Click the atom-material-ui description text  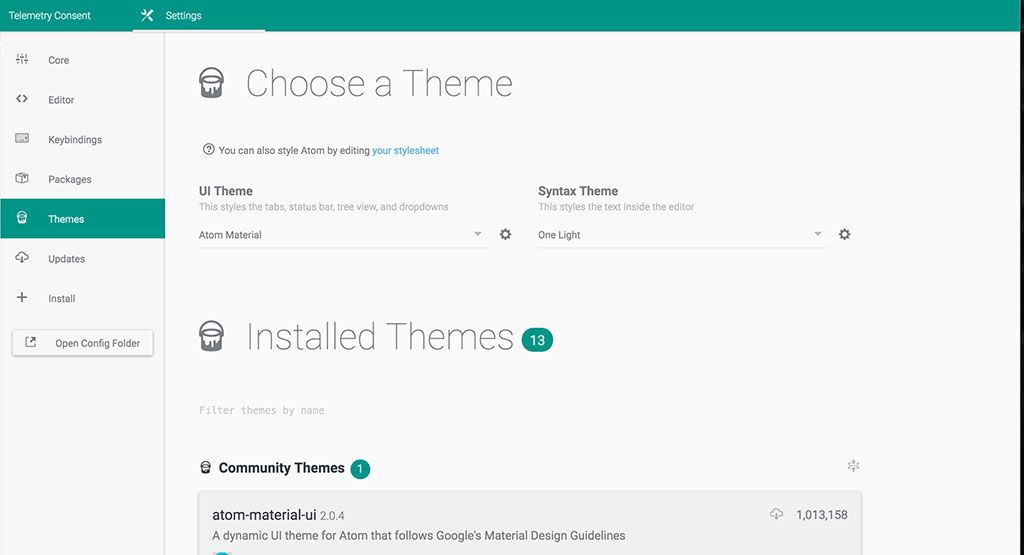pos(419,535)
